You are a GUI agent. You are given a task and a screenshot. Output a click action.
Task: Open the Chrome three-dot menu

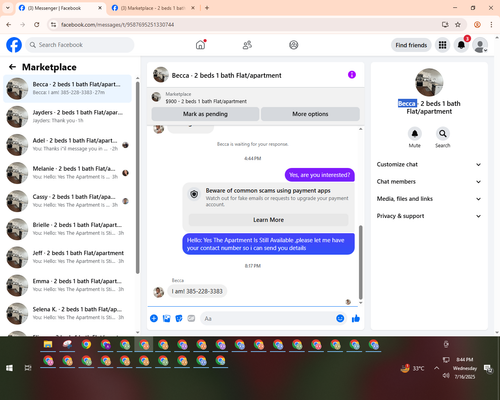(x=491, y=25)
